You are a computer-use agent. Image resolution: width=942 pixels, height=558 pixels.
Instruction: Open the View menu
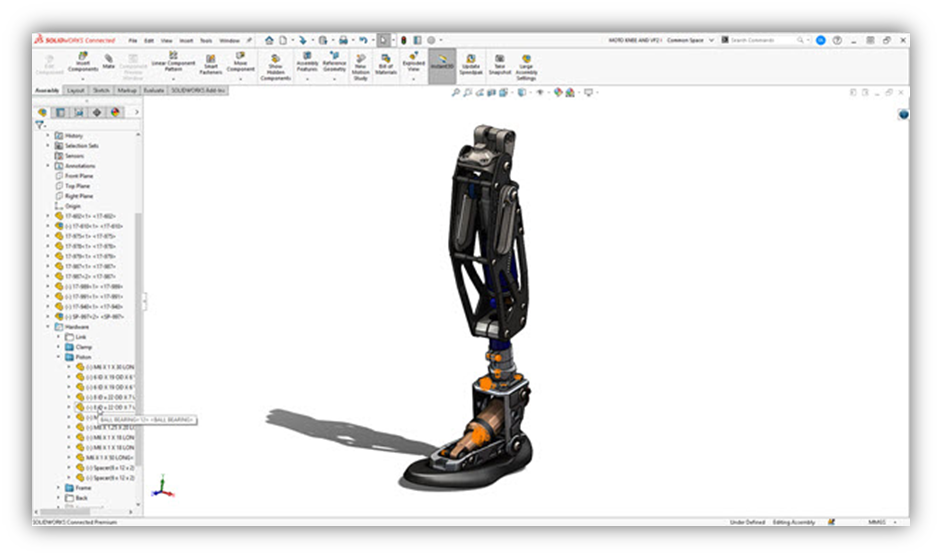pos(166,41)
